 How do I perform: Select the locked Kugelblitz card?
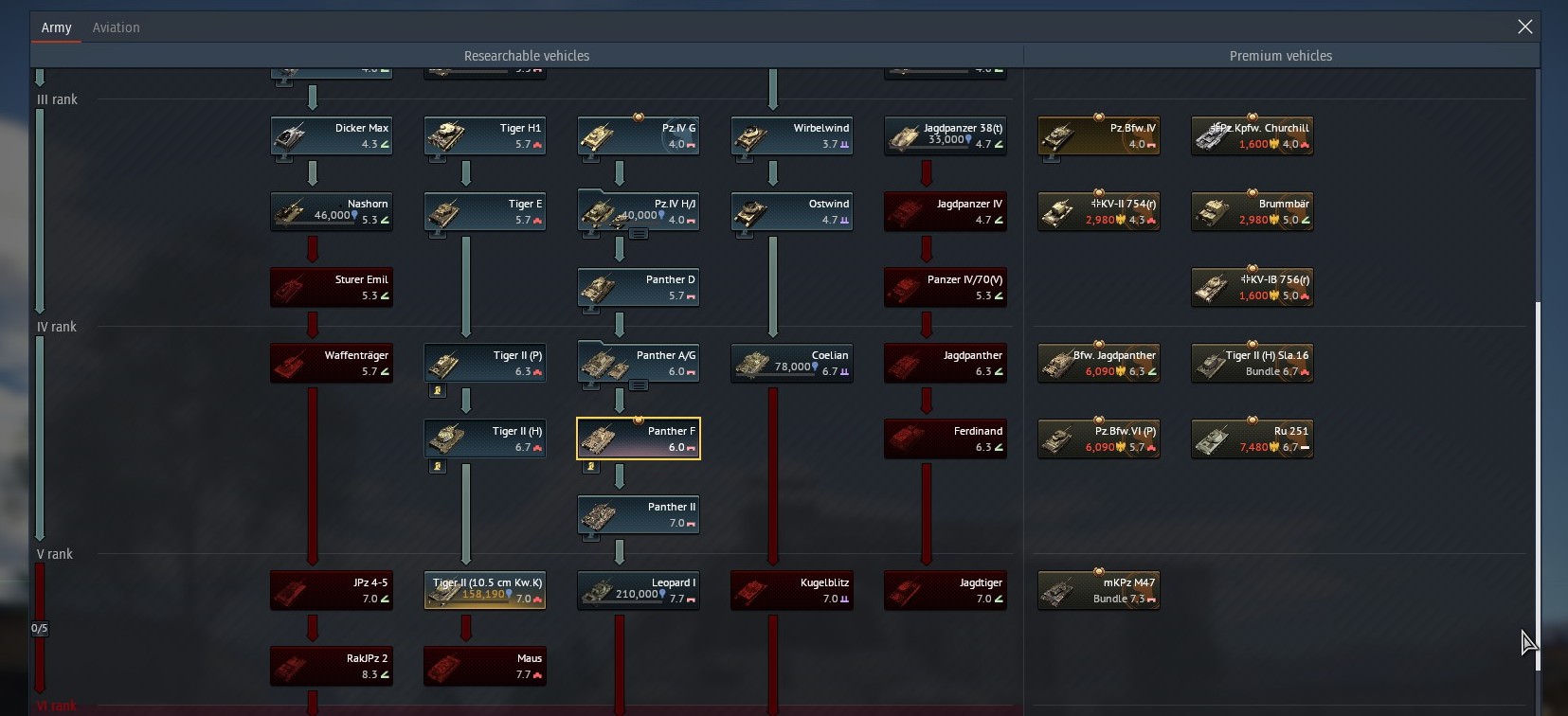coord(792,590)
